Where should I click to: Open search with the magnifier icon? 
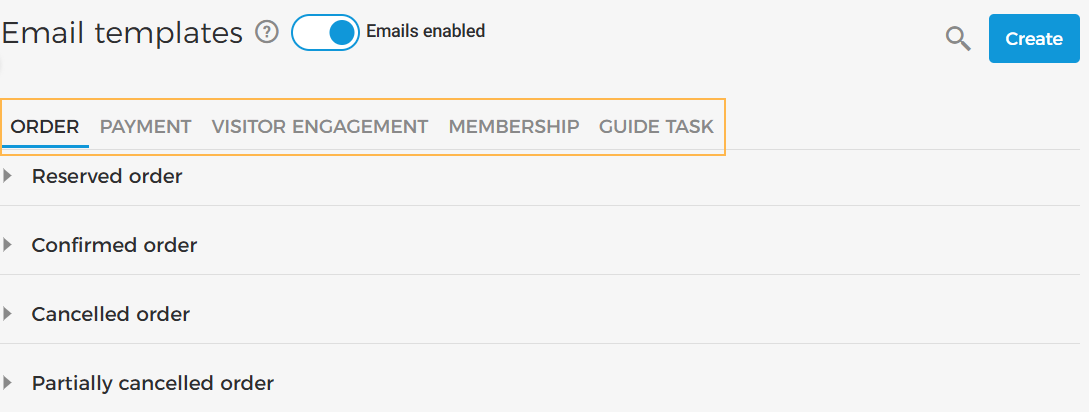point(958,39)
